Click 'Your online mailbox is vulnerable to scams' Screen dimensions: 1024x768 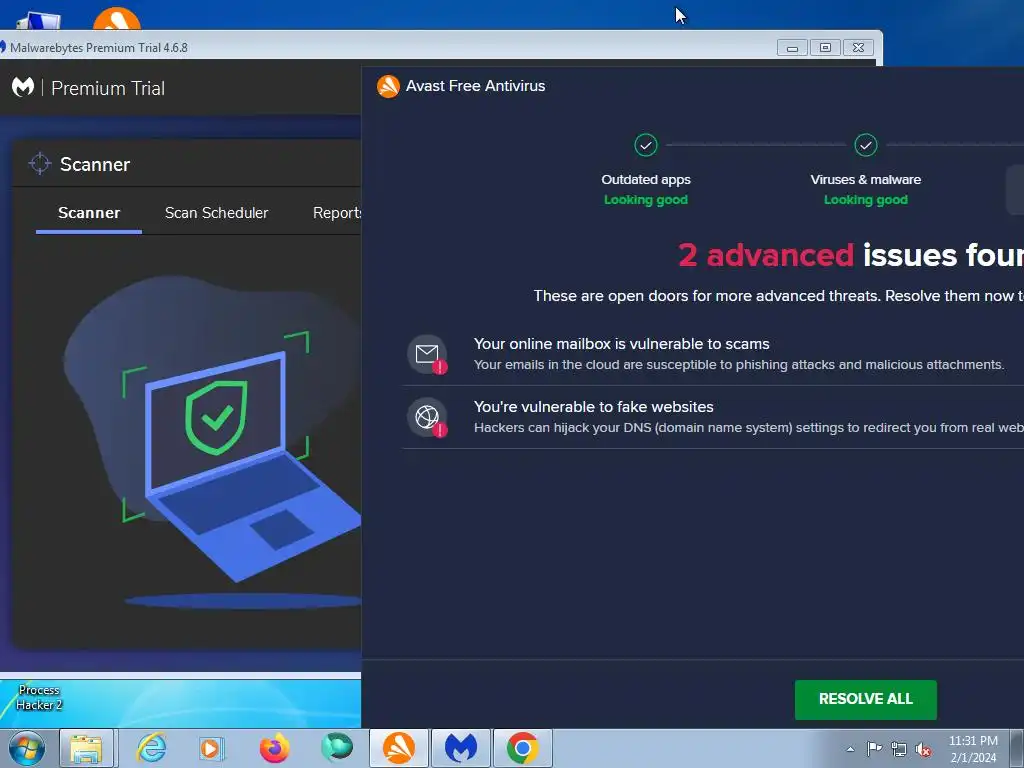[x=621, y=344]
